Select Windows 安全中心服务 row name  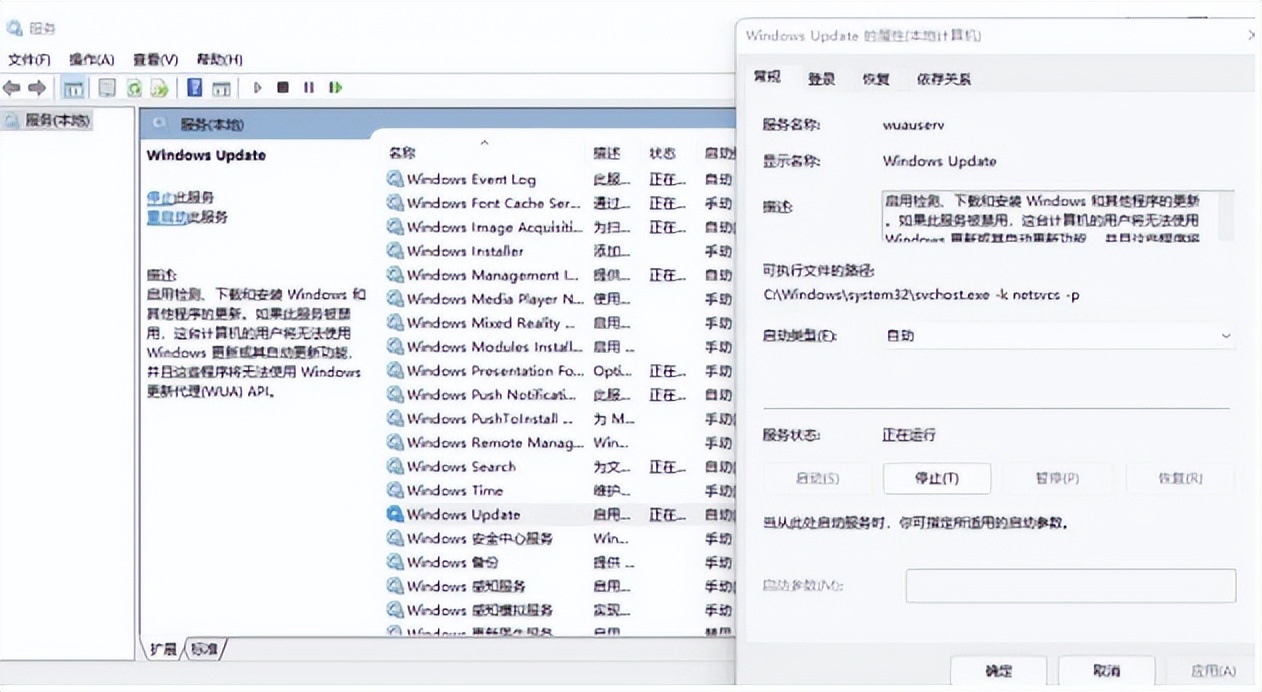[480, 539]
